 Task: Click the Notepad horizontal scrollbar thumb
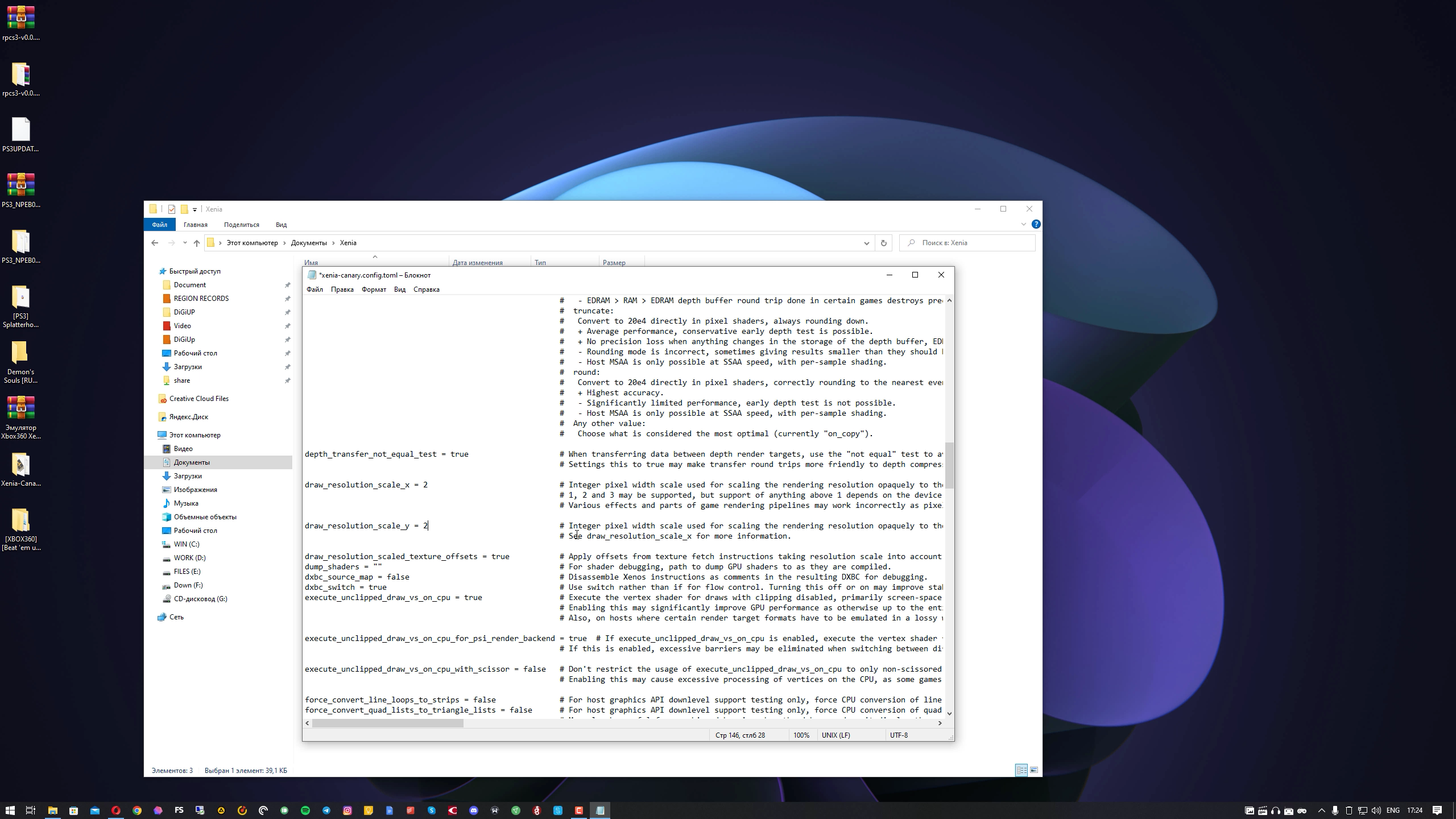387,723
